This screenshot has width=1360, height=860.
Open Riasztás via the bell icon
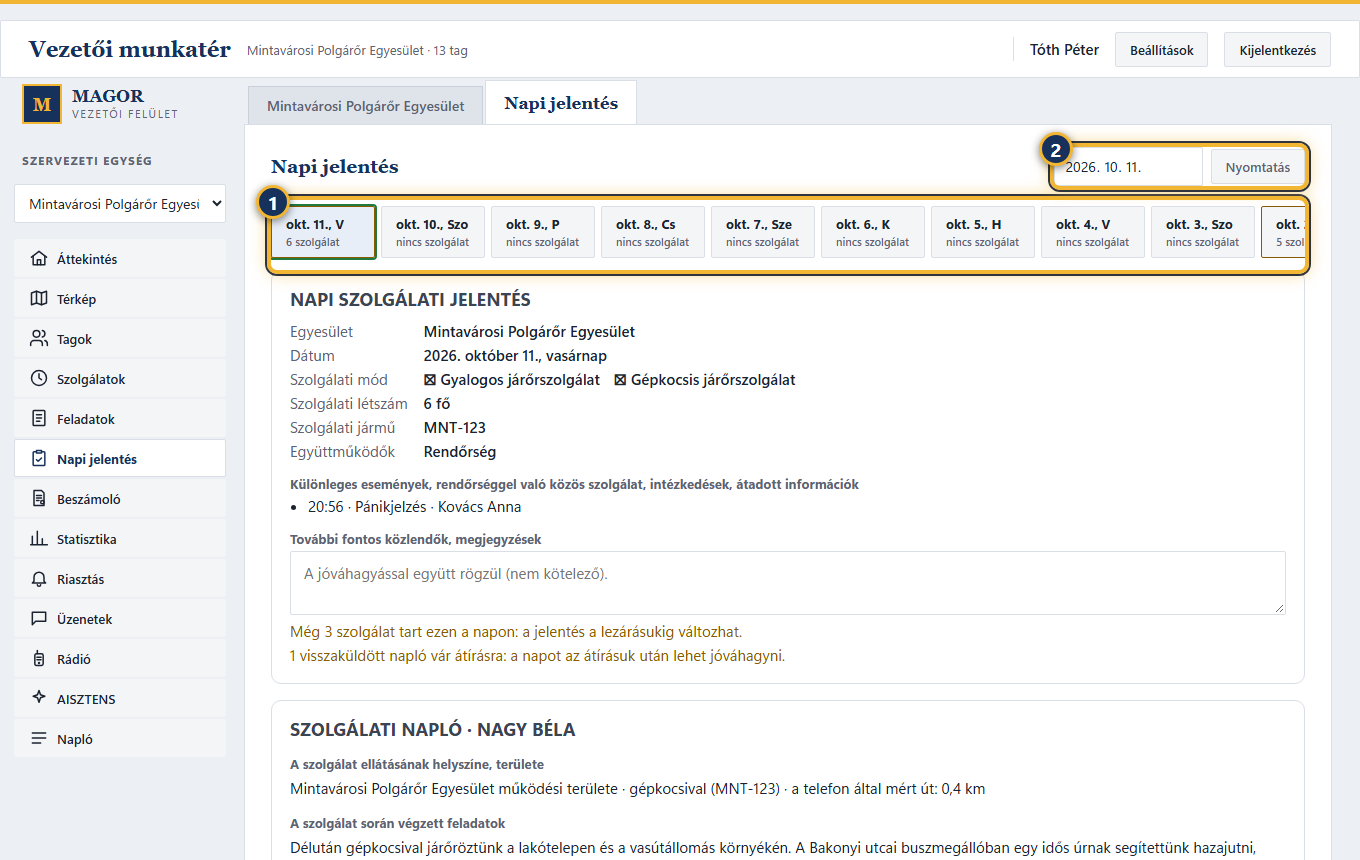(x=39, y=579)
